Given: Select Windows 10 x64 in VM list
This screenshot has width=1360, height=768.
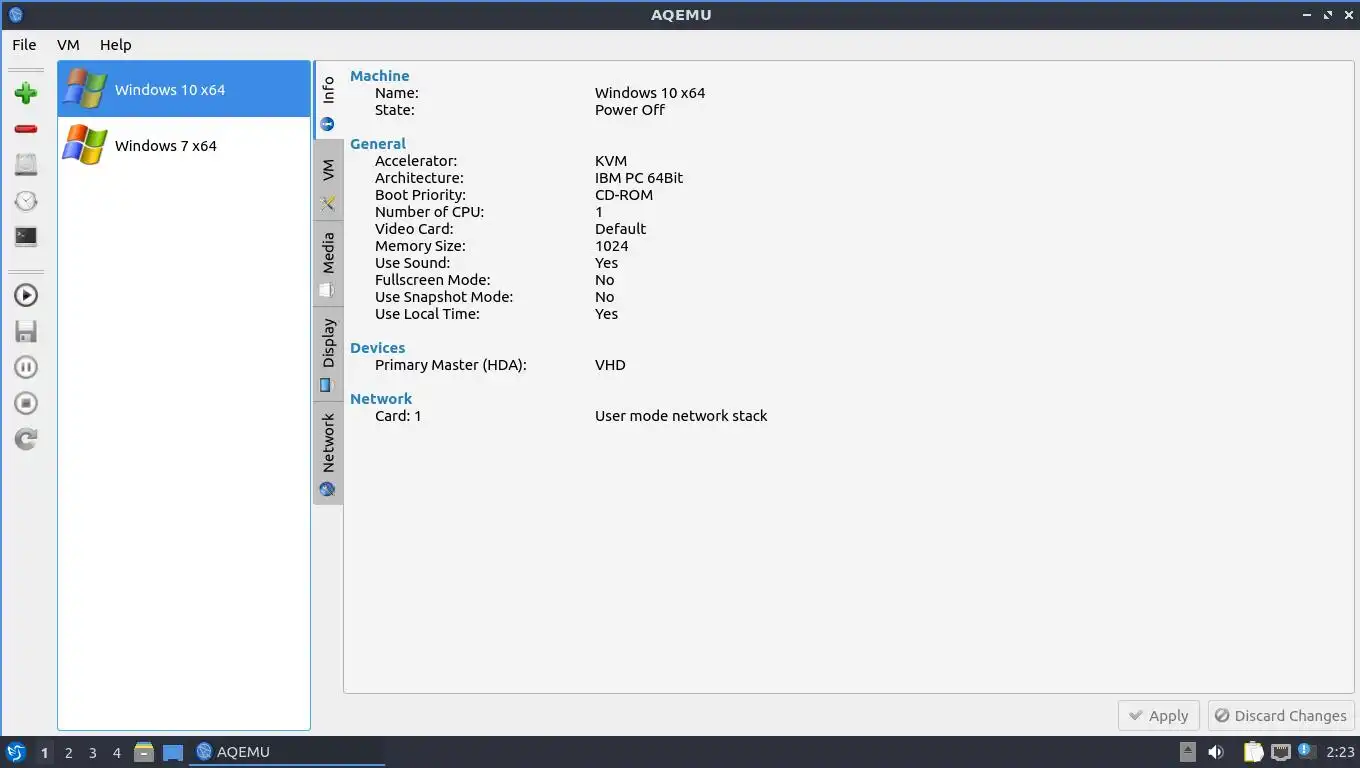Looking at the screenshot, I should click(x=184, y=89).
